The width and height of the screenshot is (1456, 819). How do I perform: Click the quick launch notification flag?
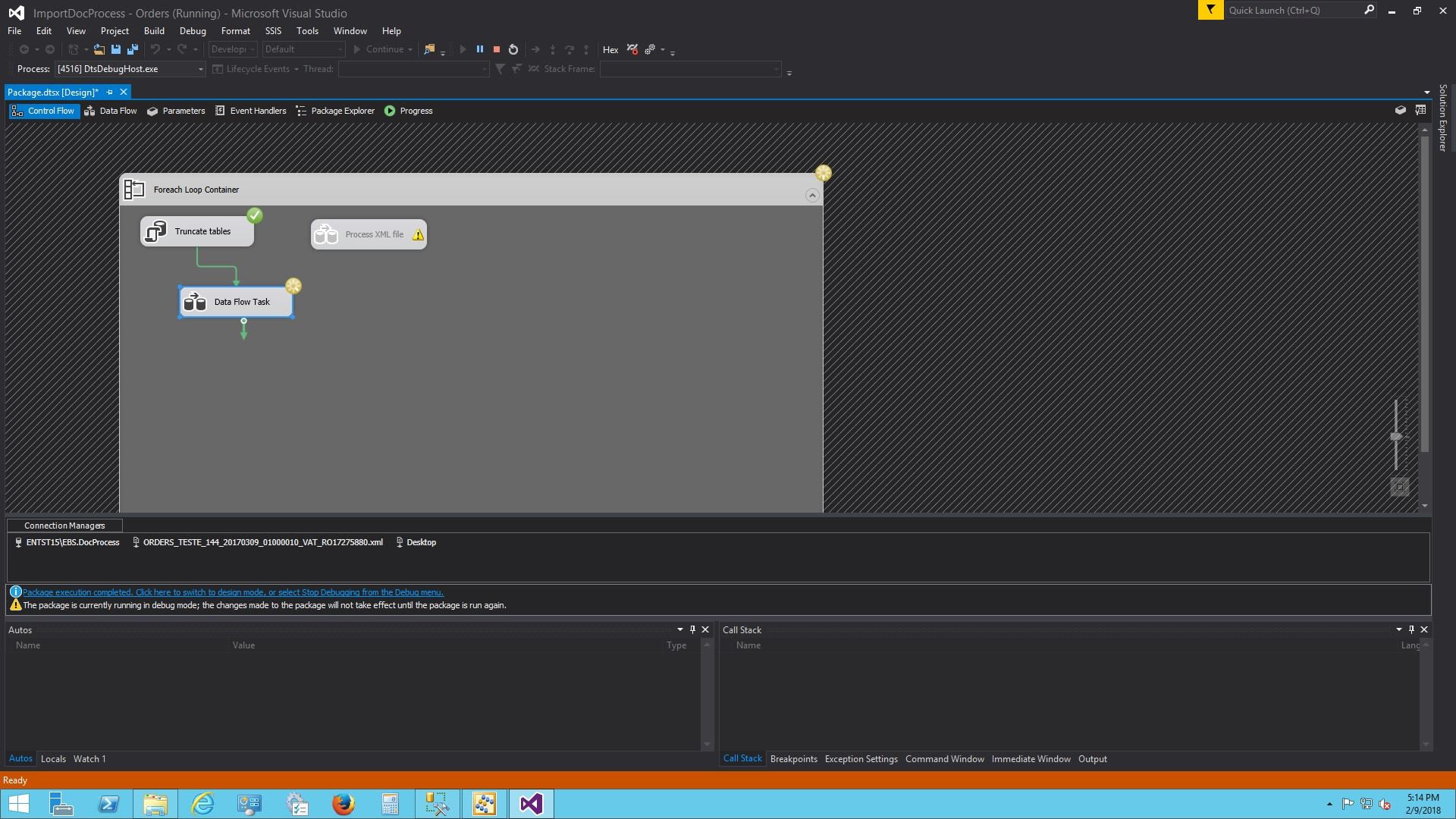(x=1210, y=10)
